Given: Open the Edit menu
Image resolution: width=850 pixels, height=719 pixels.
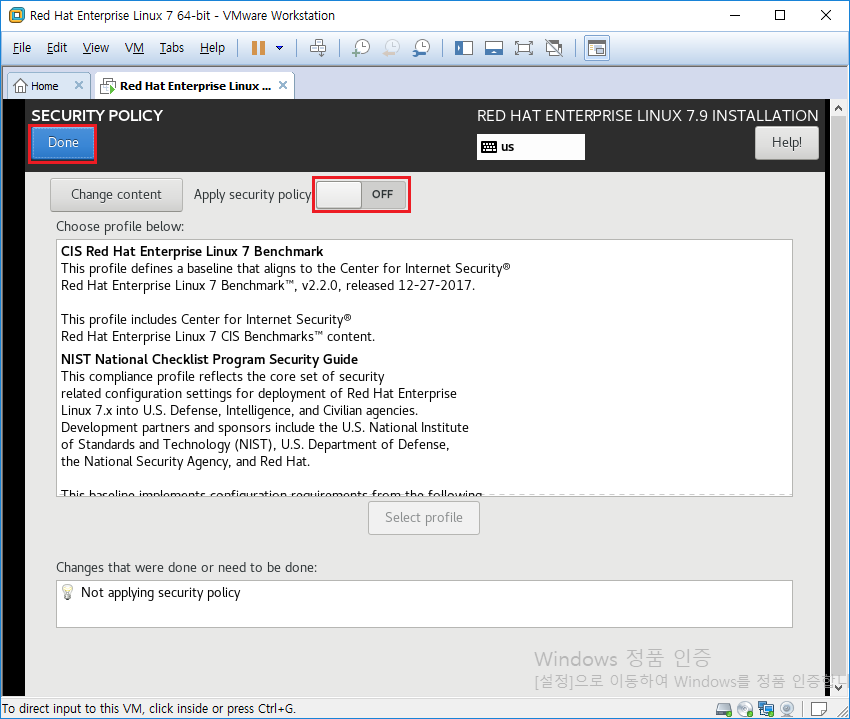Looking at the screenshot, I should tap(57, 48).
